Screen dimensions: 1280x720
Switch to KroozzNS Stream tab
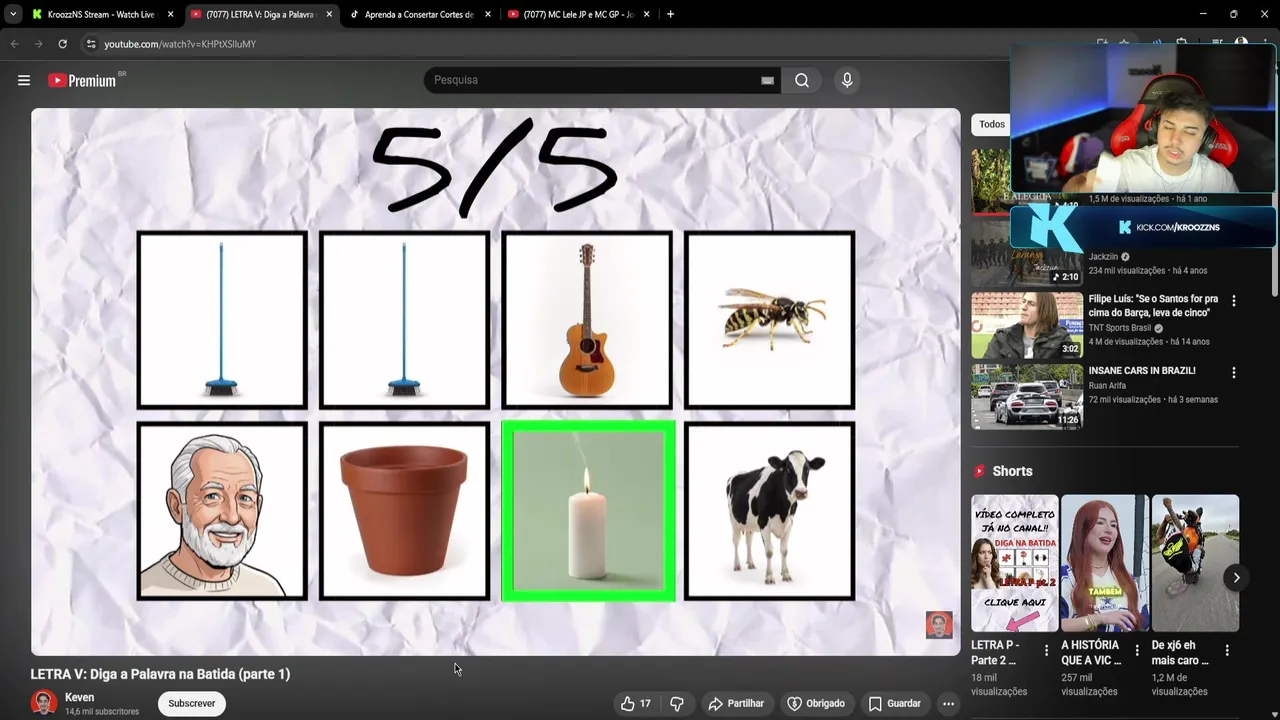click(x=101, y=14)
